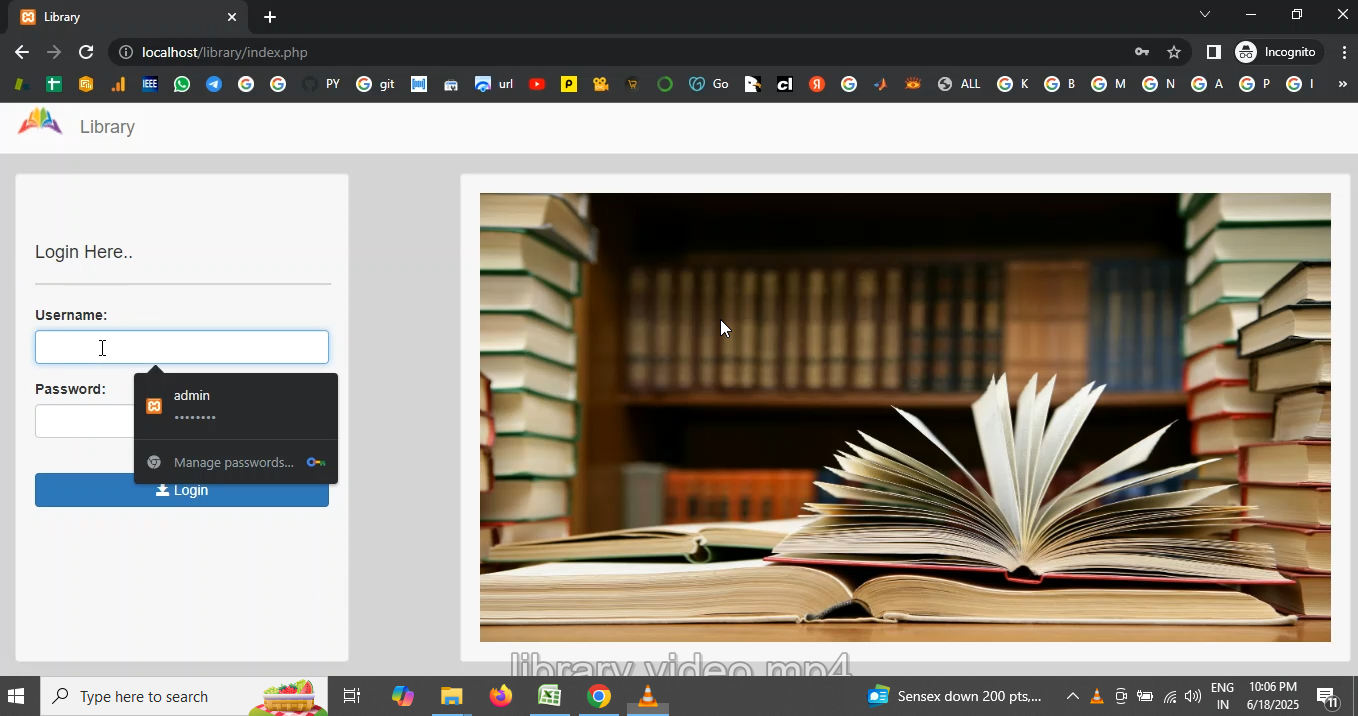This screenshot has width=1358, height=716.
Task: Open the notification center with 11 alerts
Action: click(x=1328, y=697)
